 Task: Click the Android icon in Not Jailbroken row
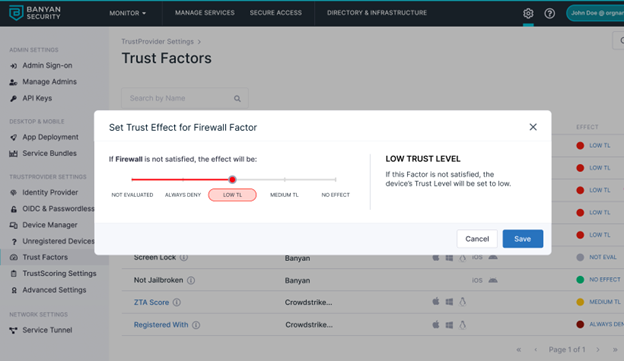[493, 280]
